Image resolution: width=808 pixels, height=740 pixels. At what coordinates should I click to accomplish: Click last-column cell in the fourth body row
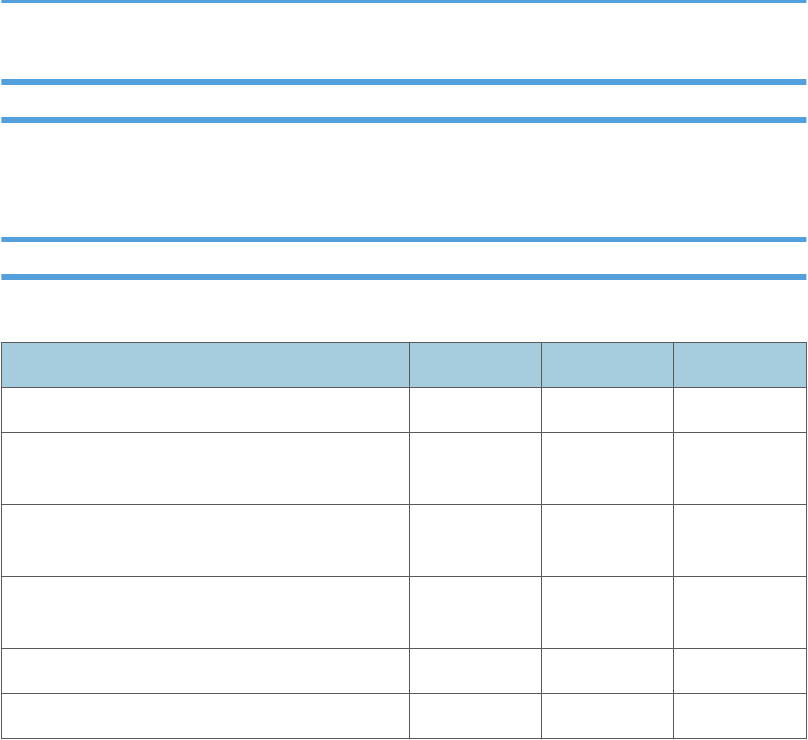[x=739, y=612]
